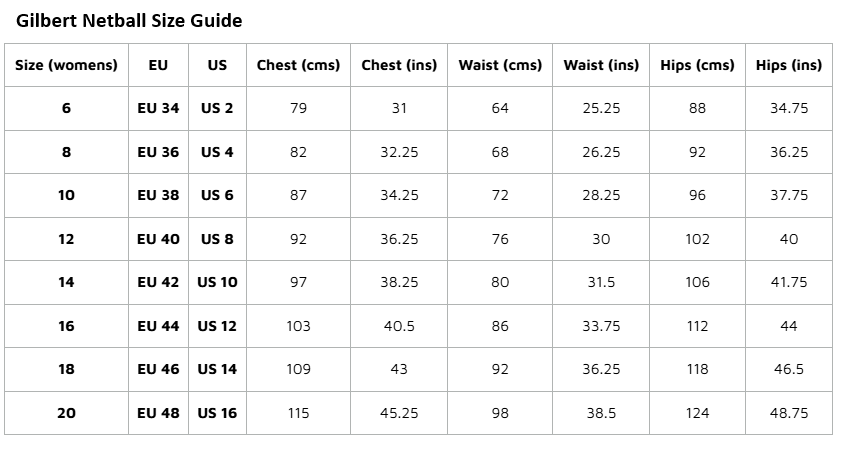This screenshot has width=846, height=451.
Task: Select the Size (womens) column header
Action: 66,65
